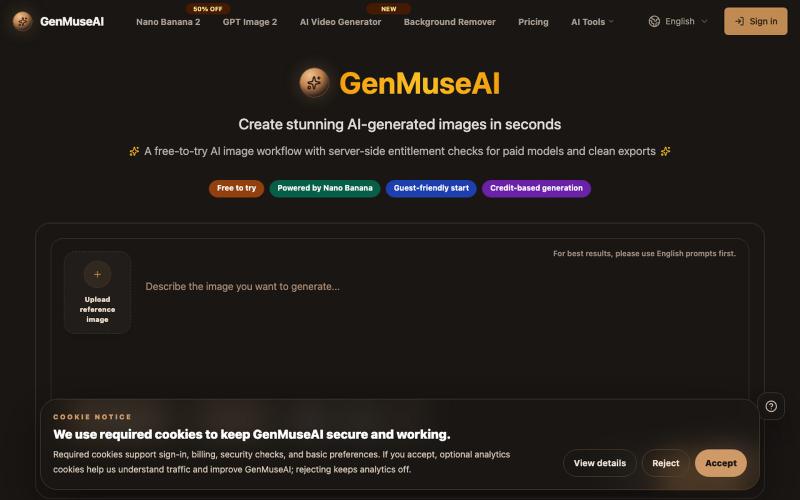Click the large GenMuseAI hero logo icon

tap(314, 83)
